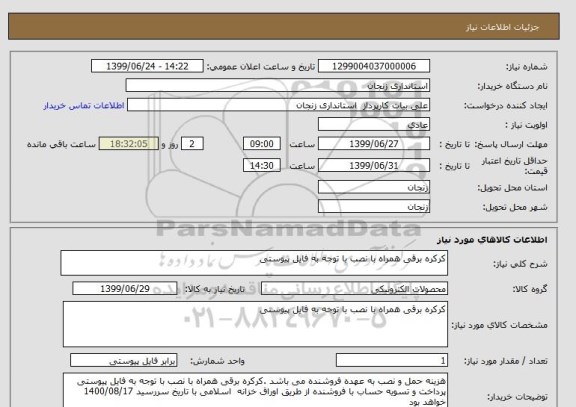Click the ساعت باقی مانده label

[61, 144]
